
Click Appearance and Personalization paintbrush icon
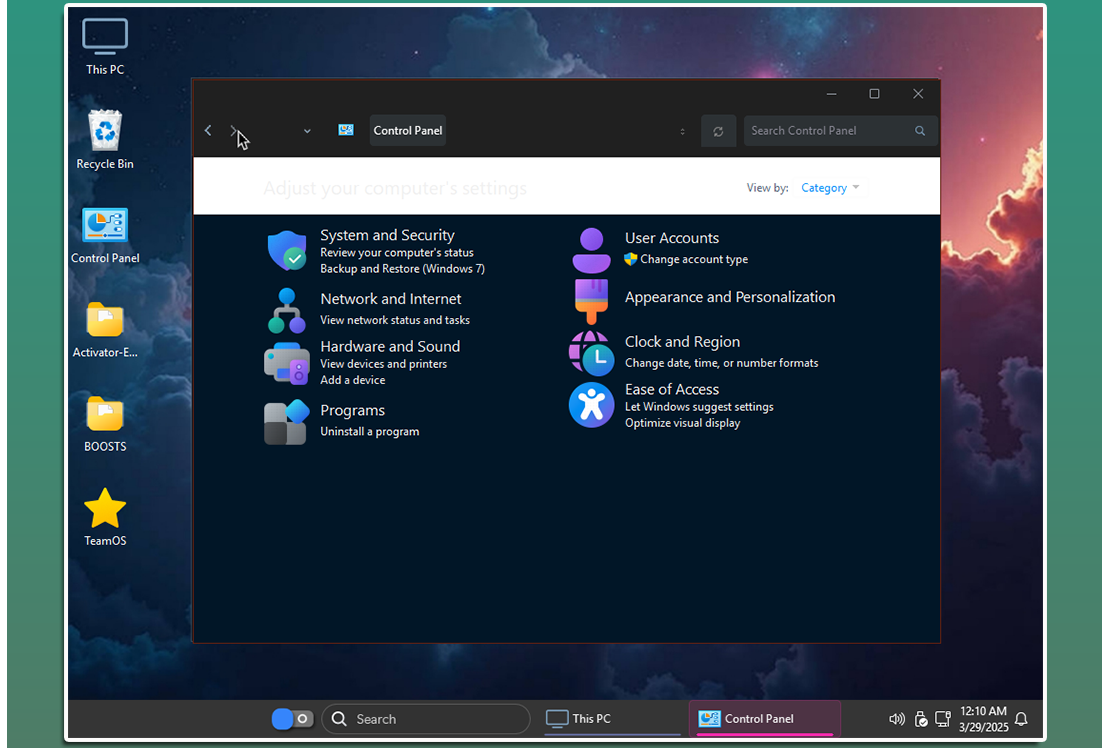click(591, 299)
